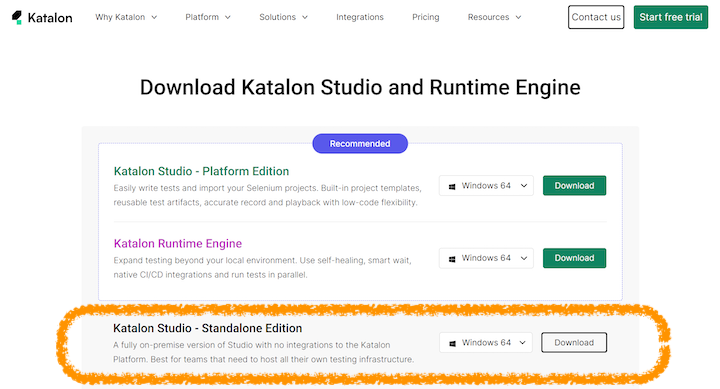This screenshot has width=720, height=389.
Task: Download Katalon Studio Platform Edition
Action: [574, 186]
